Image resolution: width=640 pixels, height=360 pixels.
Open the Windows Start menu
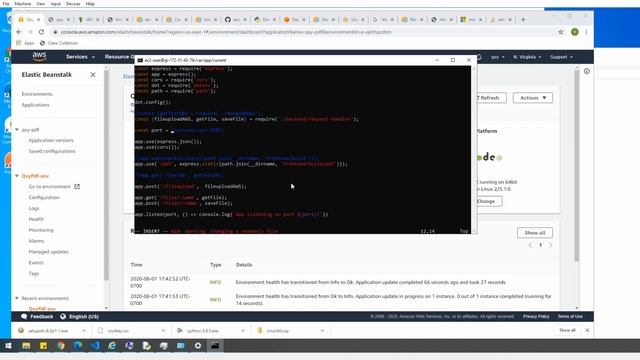(8, 346)
